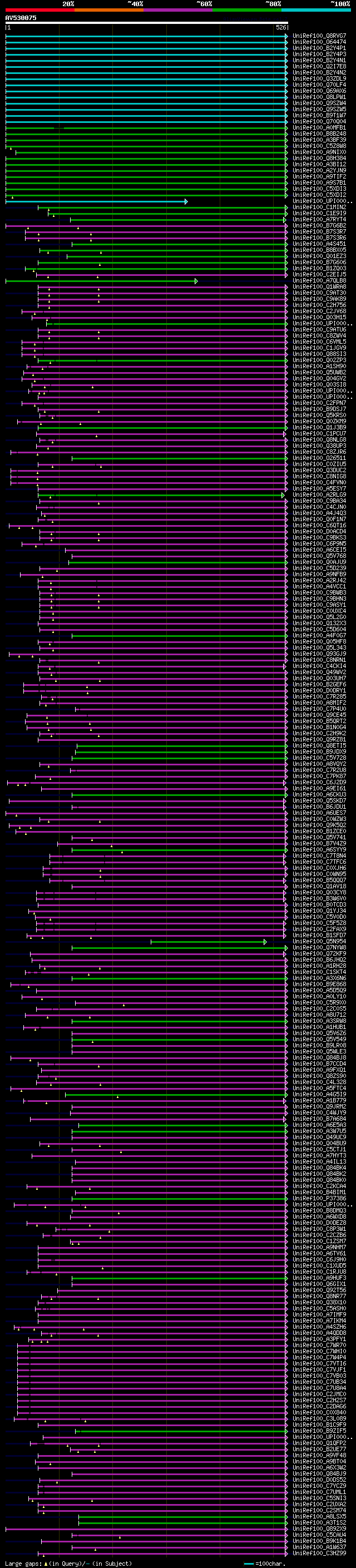This screenshot has width=356, height=1568.
Task: Choose hit UniRef100_C6QT16
Action: [x=319, y=525]
